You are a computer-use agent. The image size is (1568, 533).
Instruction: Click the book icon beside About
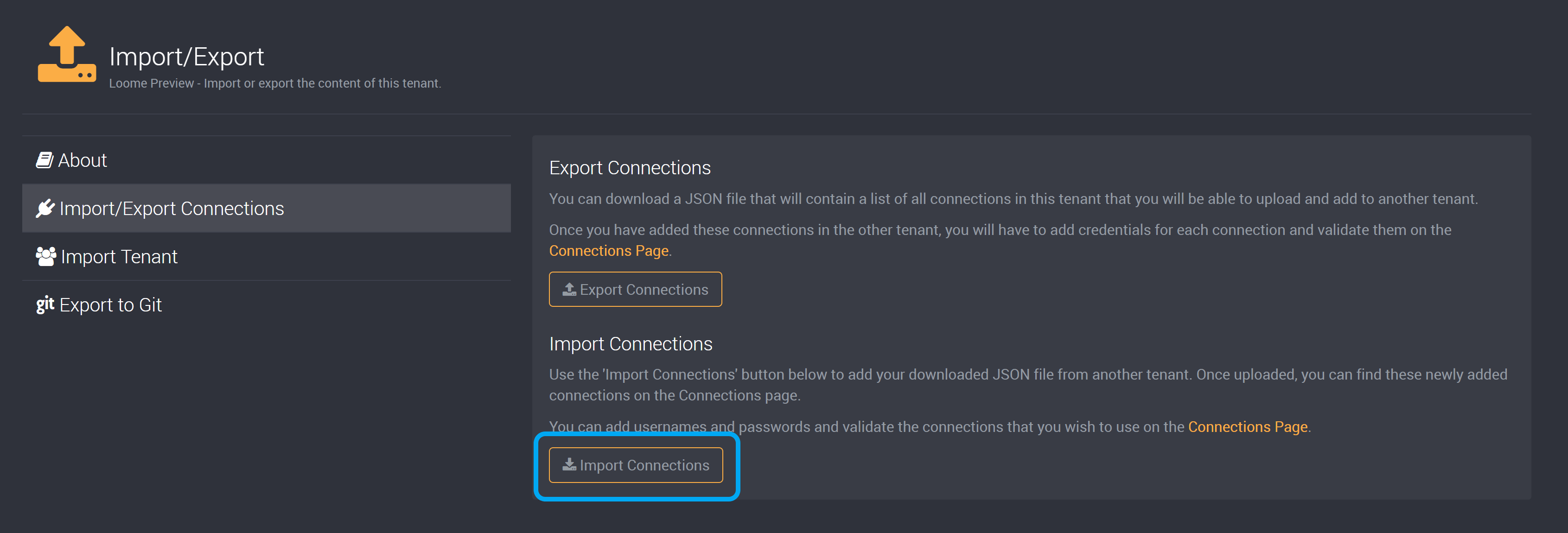point(45,160)
